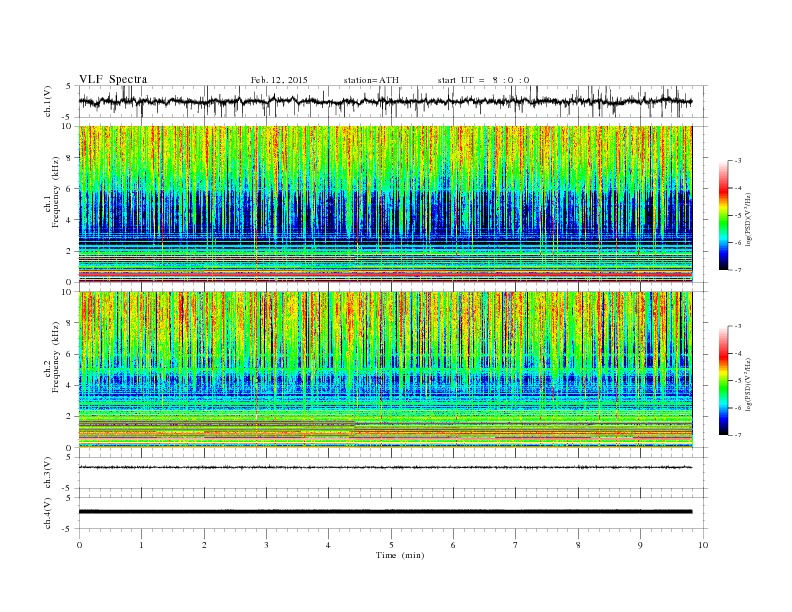This screenshot has height=612, width=792.
Task: Click the "station=ATH" header label
Action: [371, 80]
